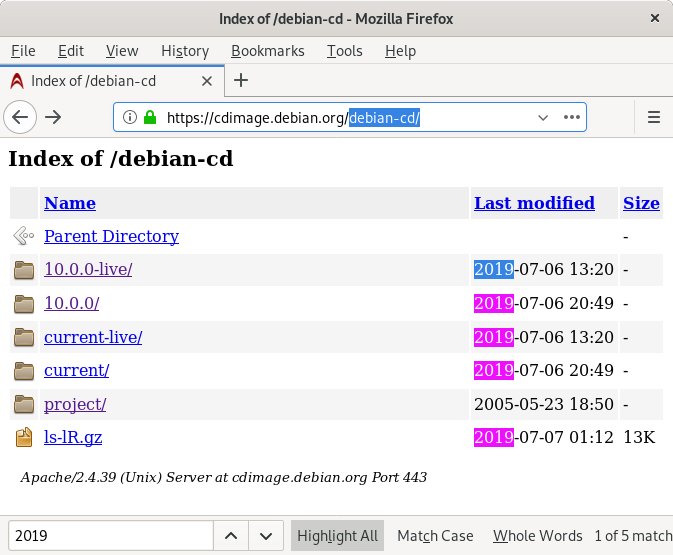673x555 pixels.
Task: Open page actions three-dots menu
Action: [x=572, y=117]
